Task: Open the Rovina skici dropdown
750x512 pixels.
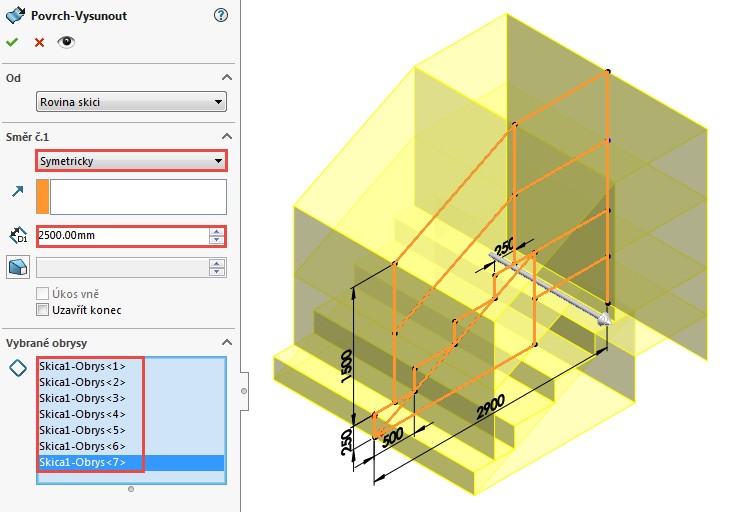Action: tap(131, 102)
